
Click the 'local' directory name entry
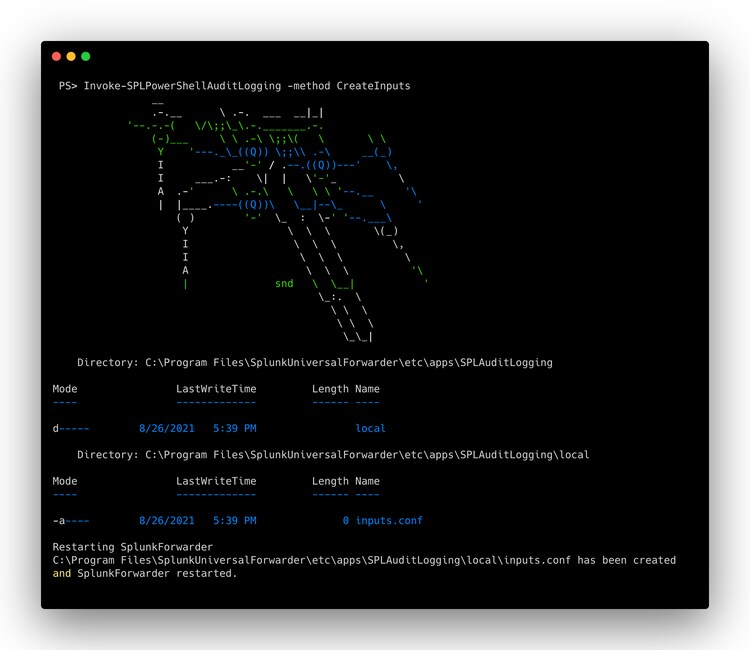(370, 428)
